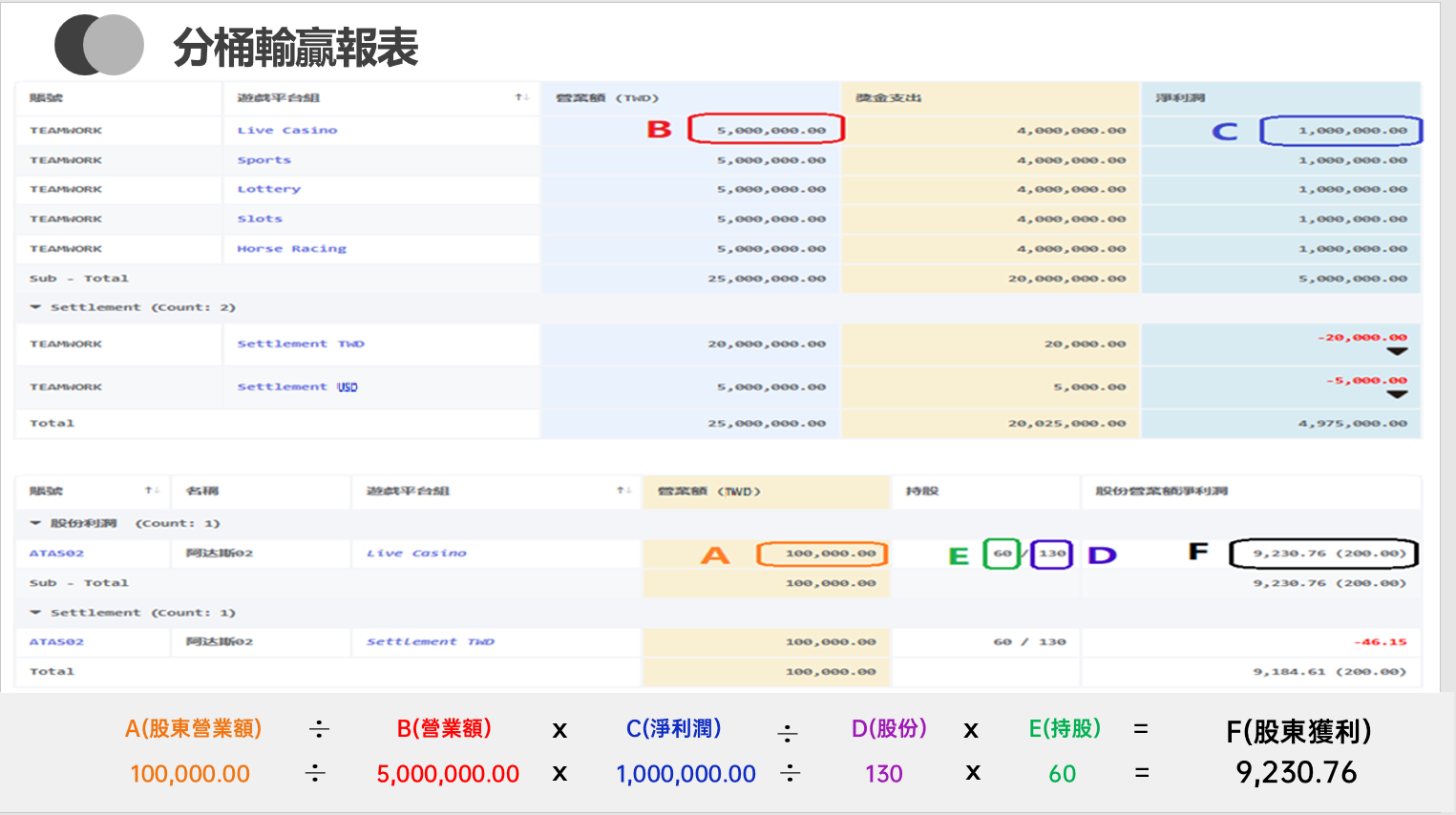The width and height of the screenshot is (1456, 815).
Task: Expand the arrow under -20,000.00 net profit
Action: 1397,351
